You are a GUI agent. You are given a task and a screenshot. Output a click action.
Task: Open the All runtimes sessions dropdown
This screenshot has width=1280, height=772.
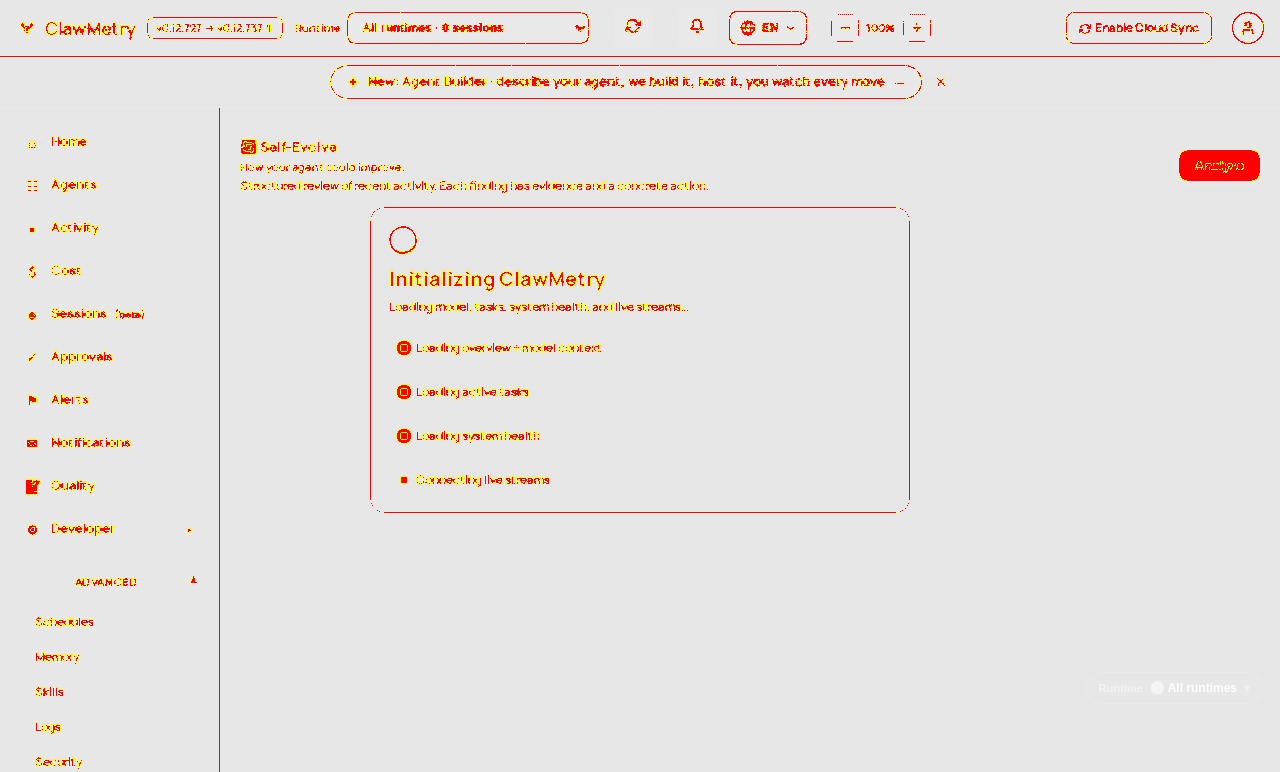coord(468,28)
